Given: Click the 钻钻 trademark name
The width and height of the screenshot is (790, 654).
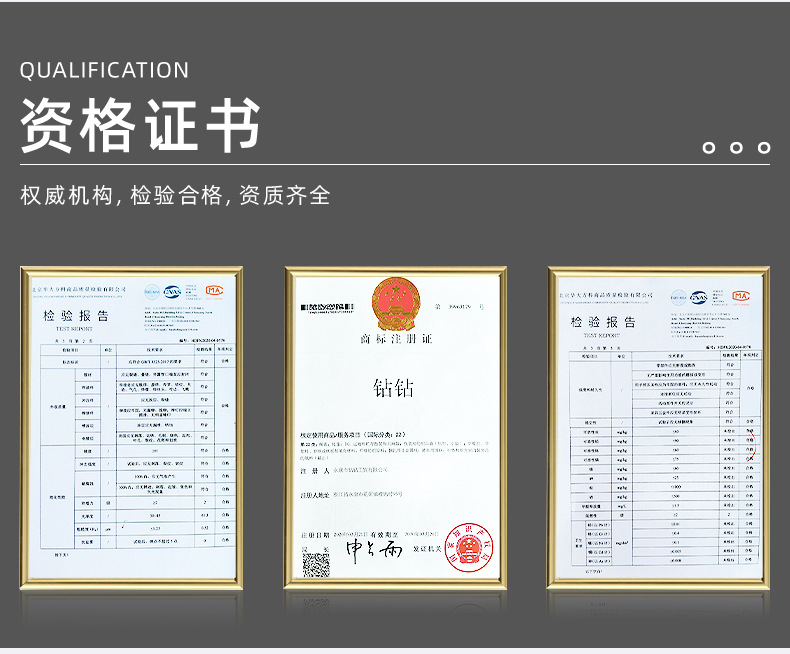Looking at the screenshot, I should tap(393, 388).
